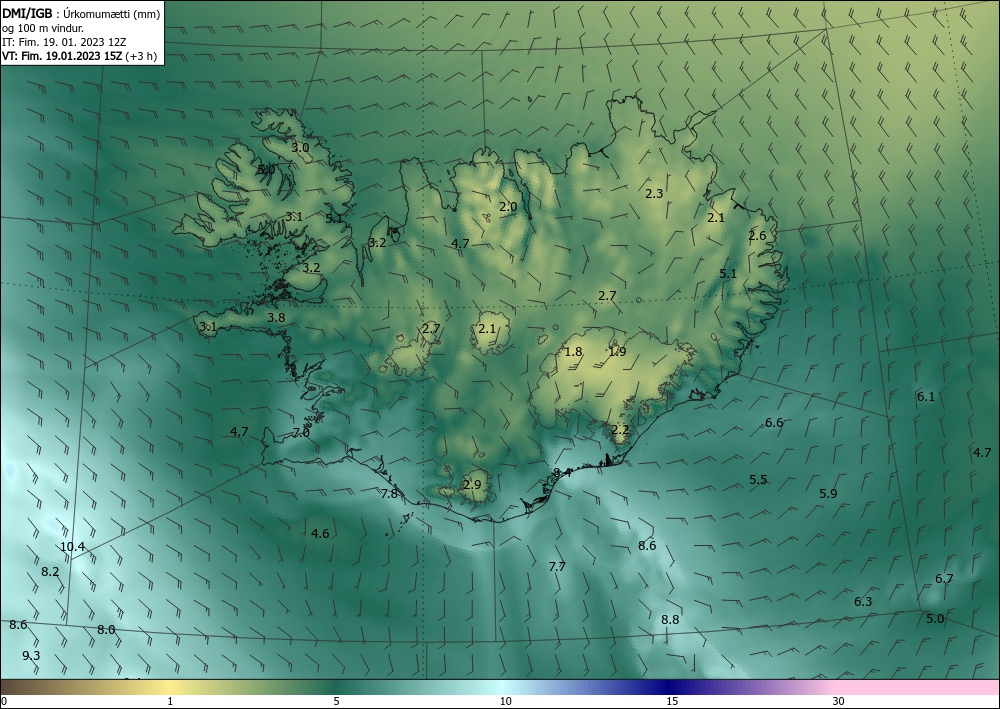
Task: Click the 8.4 value on the coast
Action: [562, 473]
